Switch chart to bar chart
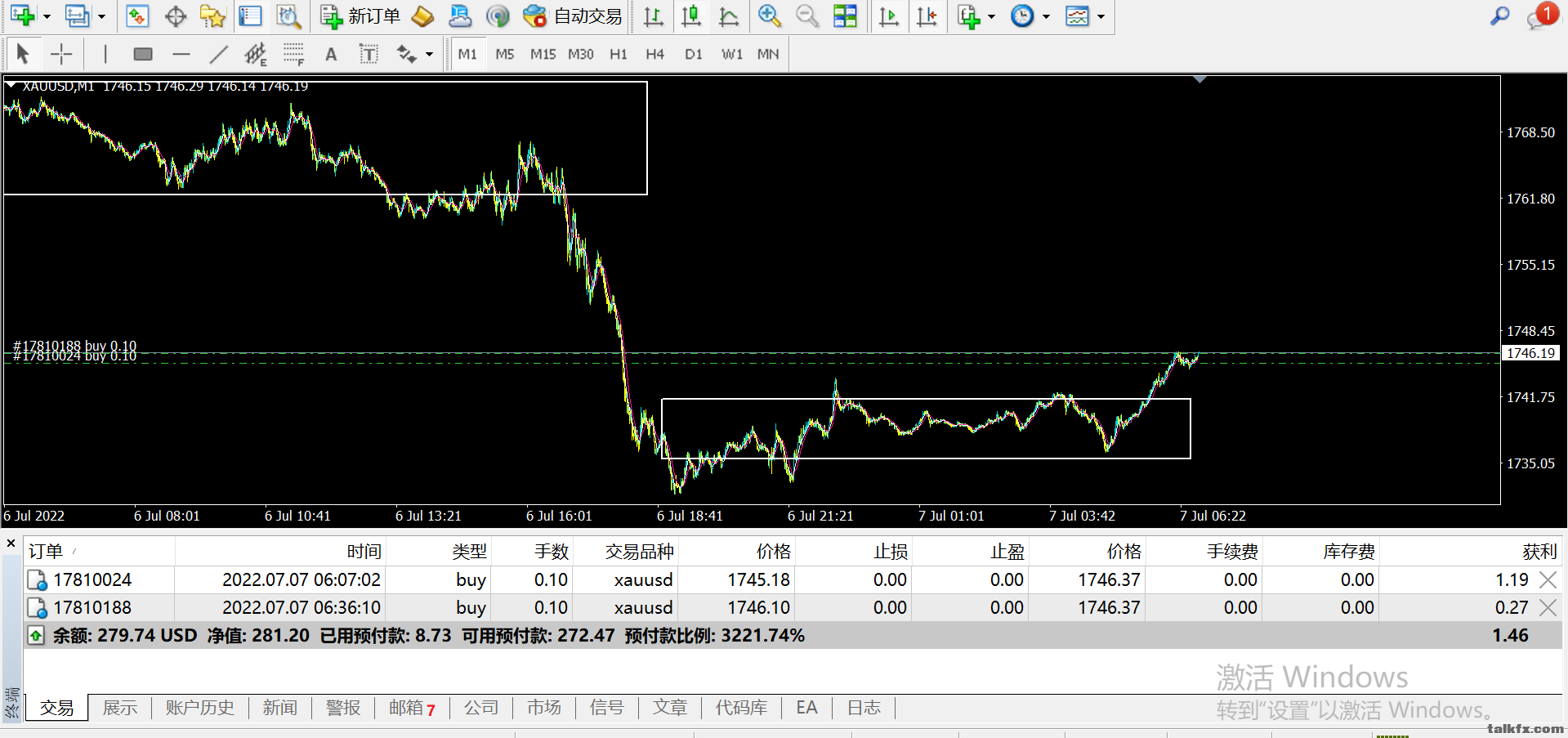Image resolution: width=1568 pixels, height=738 pixels. pyautogui.click(x=654, y=16)
